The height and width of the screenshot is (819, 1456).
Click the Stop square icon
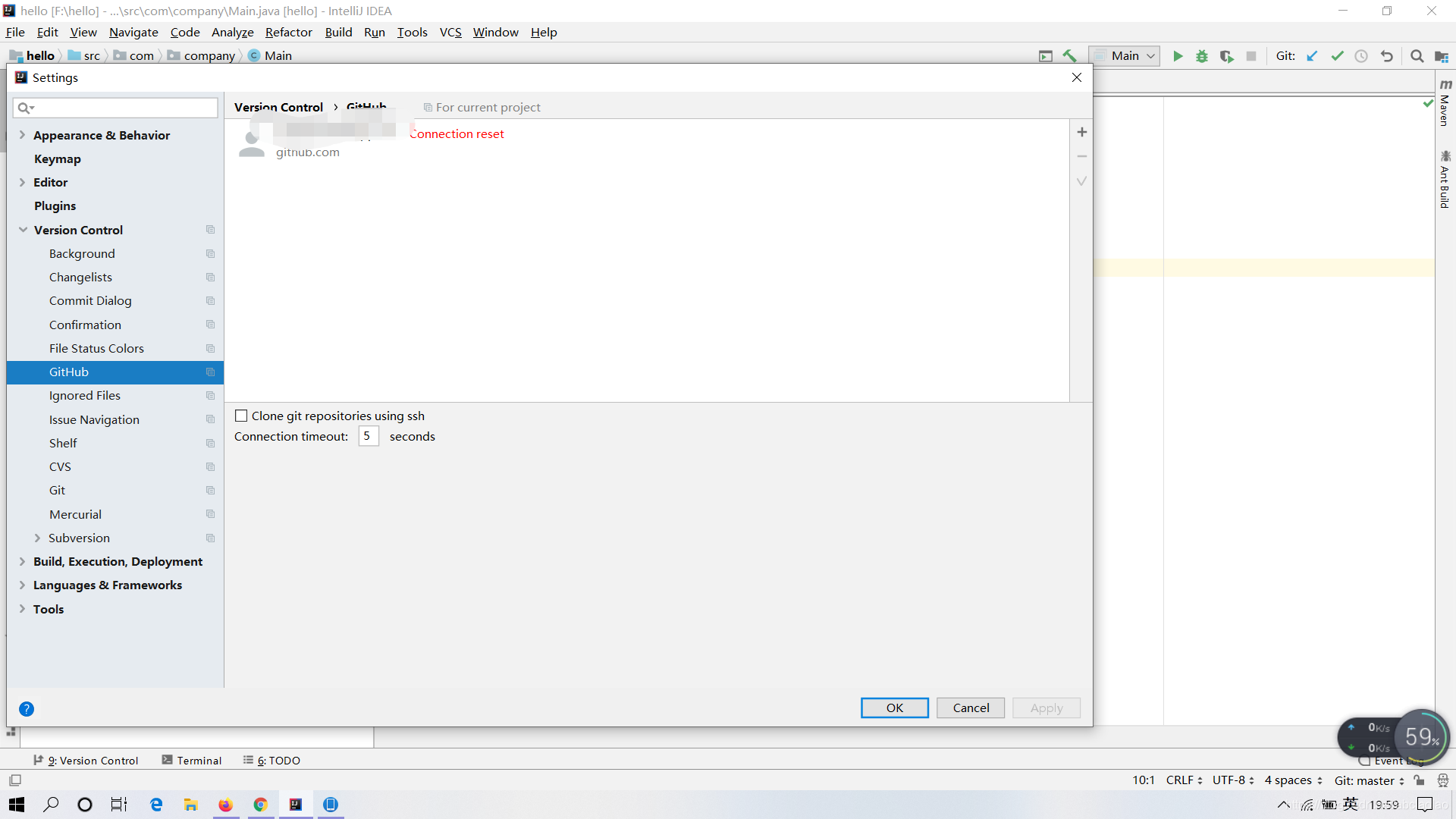click(1251, 56)
